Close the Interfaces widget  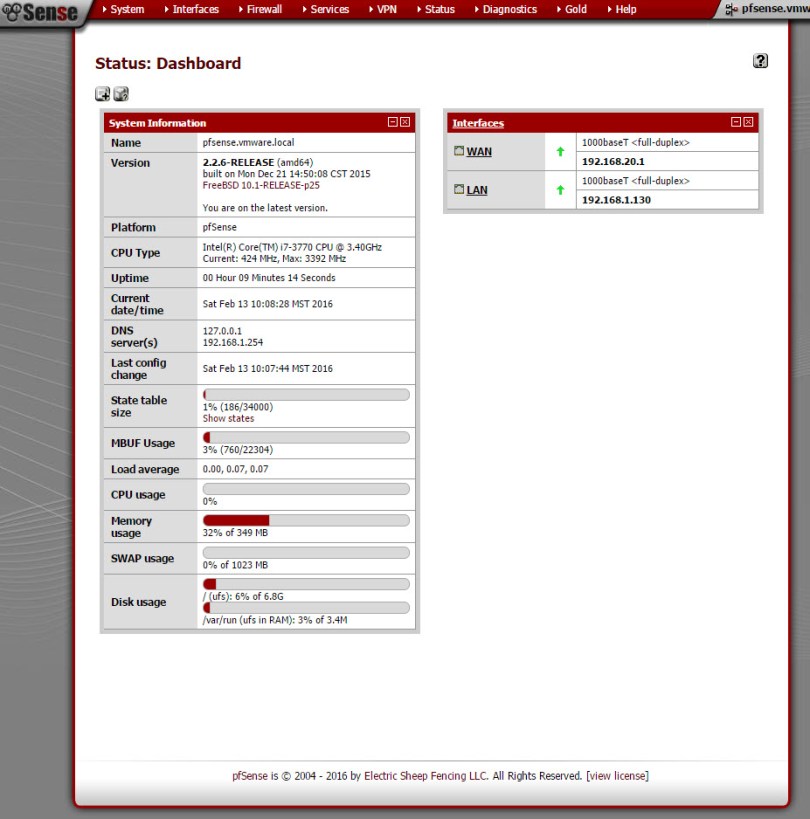[749, 122]
